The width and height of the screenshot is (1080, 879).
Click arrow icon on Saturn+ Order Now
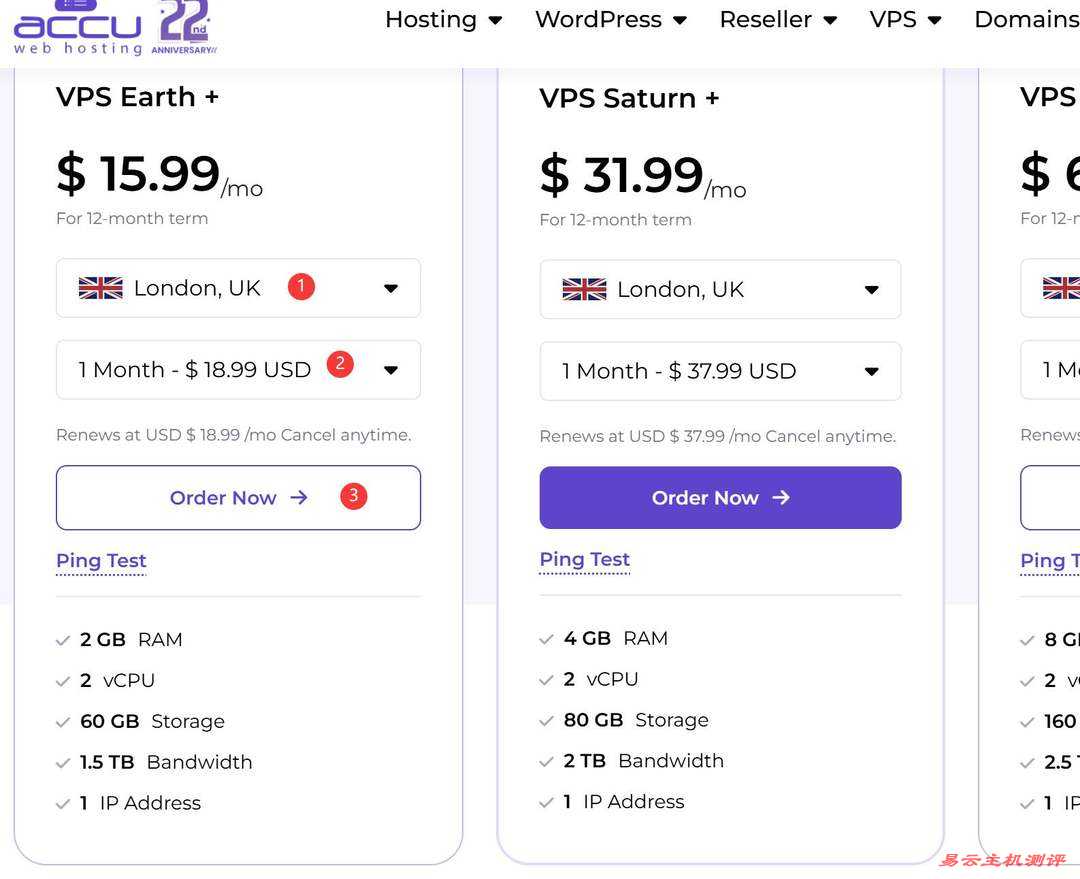(781, 497)
